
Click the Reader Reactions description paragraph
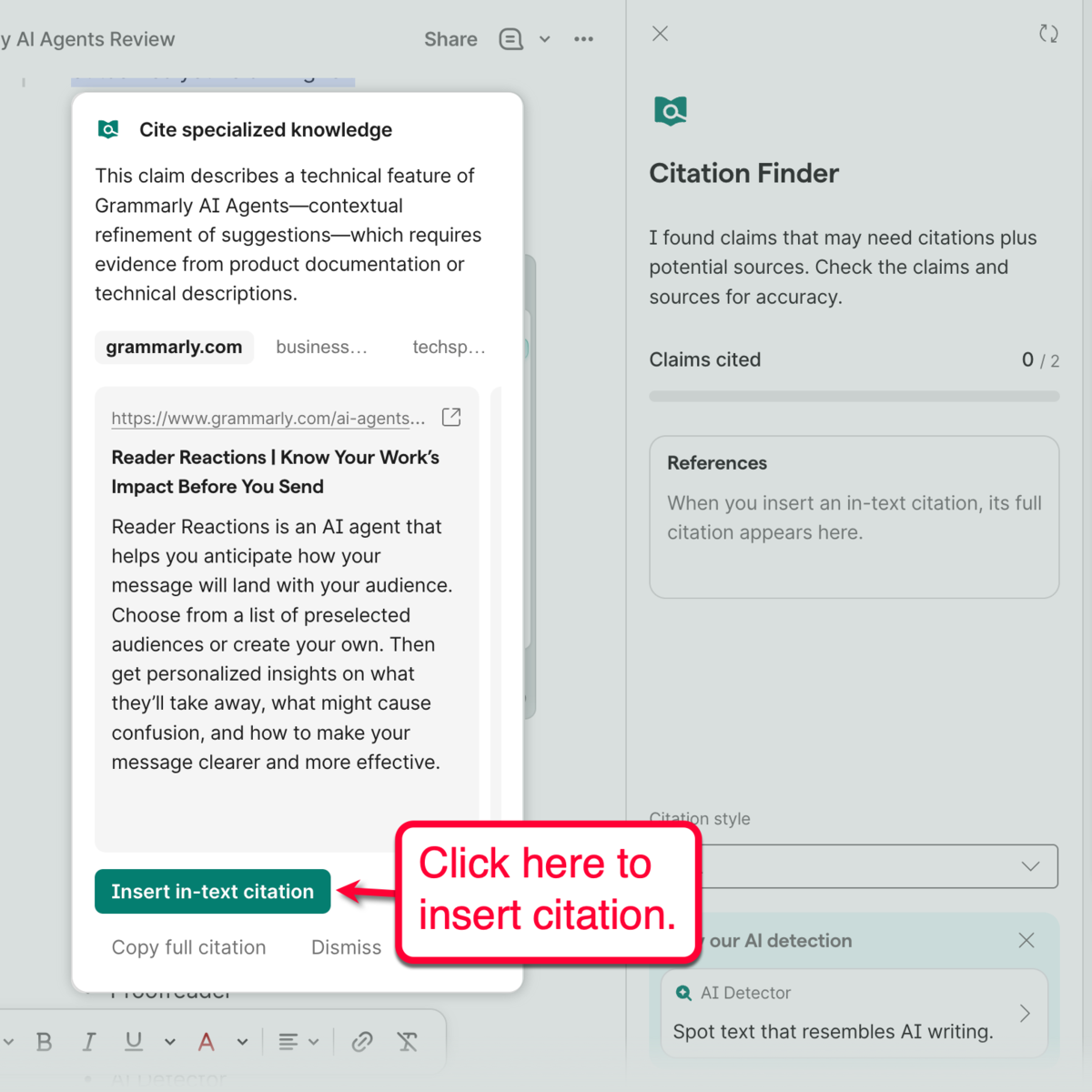tap(282, 644)
